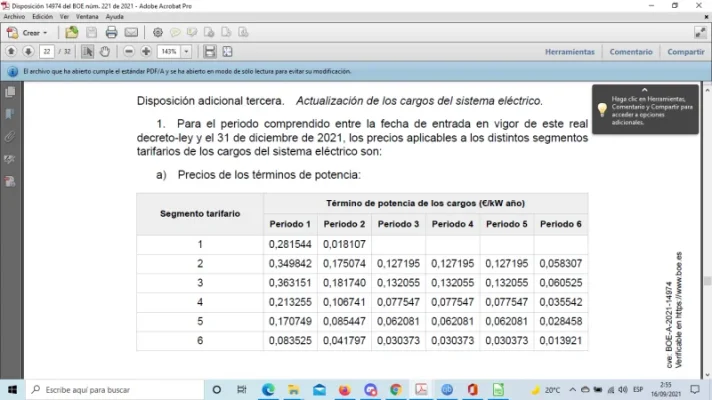
Task: Click the zoom percentage field 143%
Action: tap(169, 52)
